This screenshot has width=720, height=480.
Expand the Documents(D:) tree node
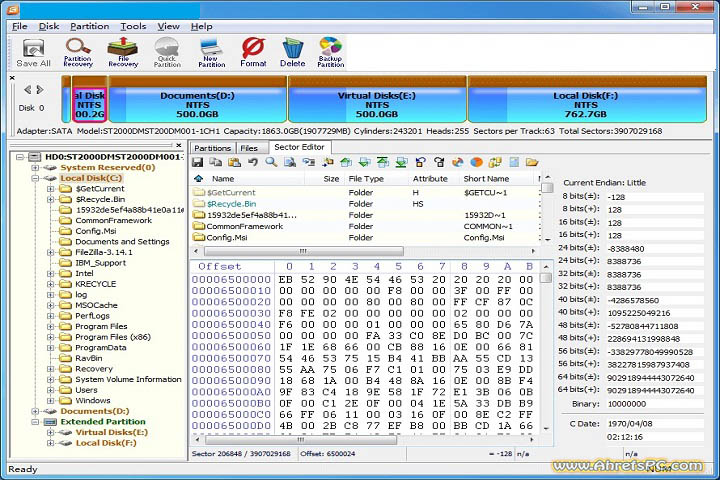[35, 411]
